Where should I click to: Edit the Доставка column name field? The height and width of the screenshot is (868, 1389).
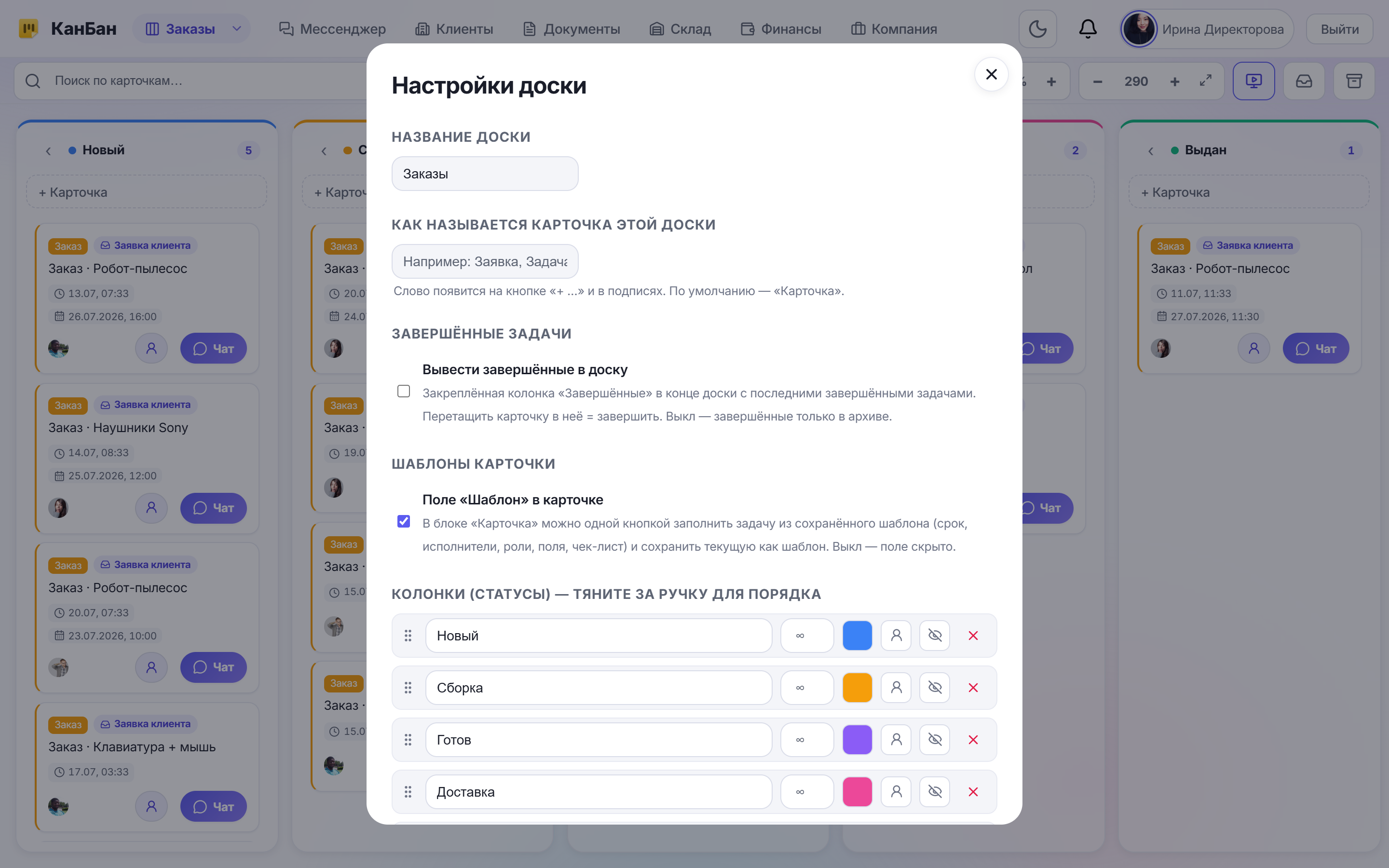[599, 792]
